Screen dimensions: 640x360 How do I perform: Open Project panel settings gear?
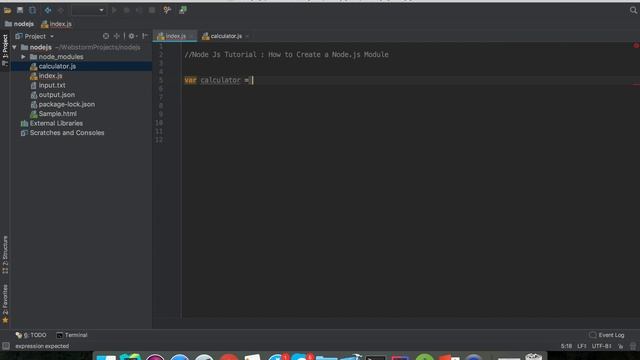click(x=132, y=36)
